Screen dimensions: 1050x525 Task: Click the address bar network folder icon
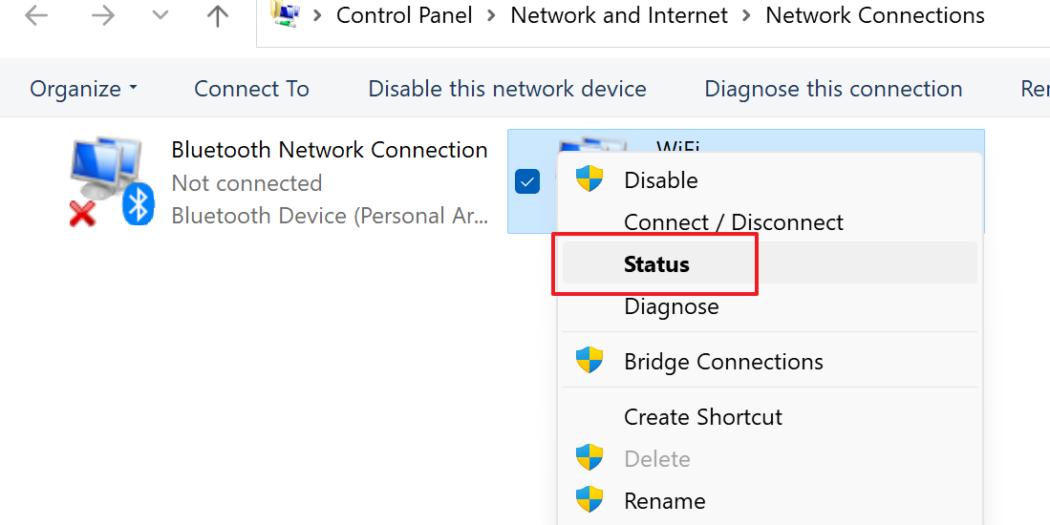(x=285, y=15)
